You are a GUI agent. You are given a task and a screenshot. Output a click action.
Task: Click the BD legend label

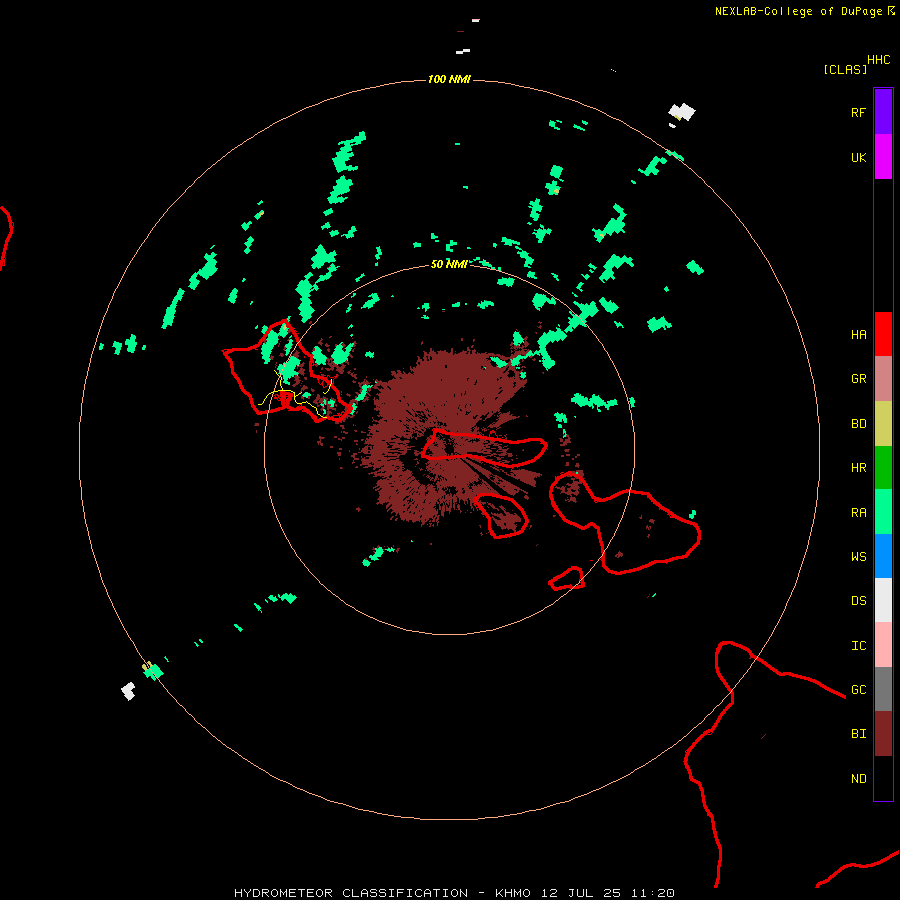click(859, 424)
